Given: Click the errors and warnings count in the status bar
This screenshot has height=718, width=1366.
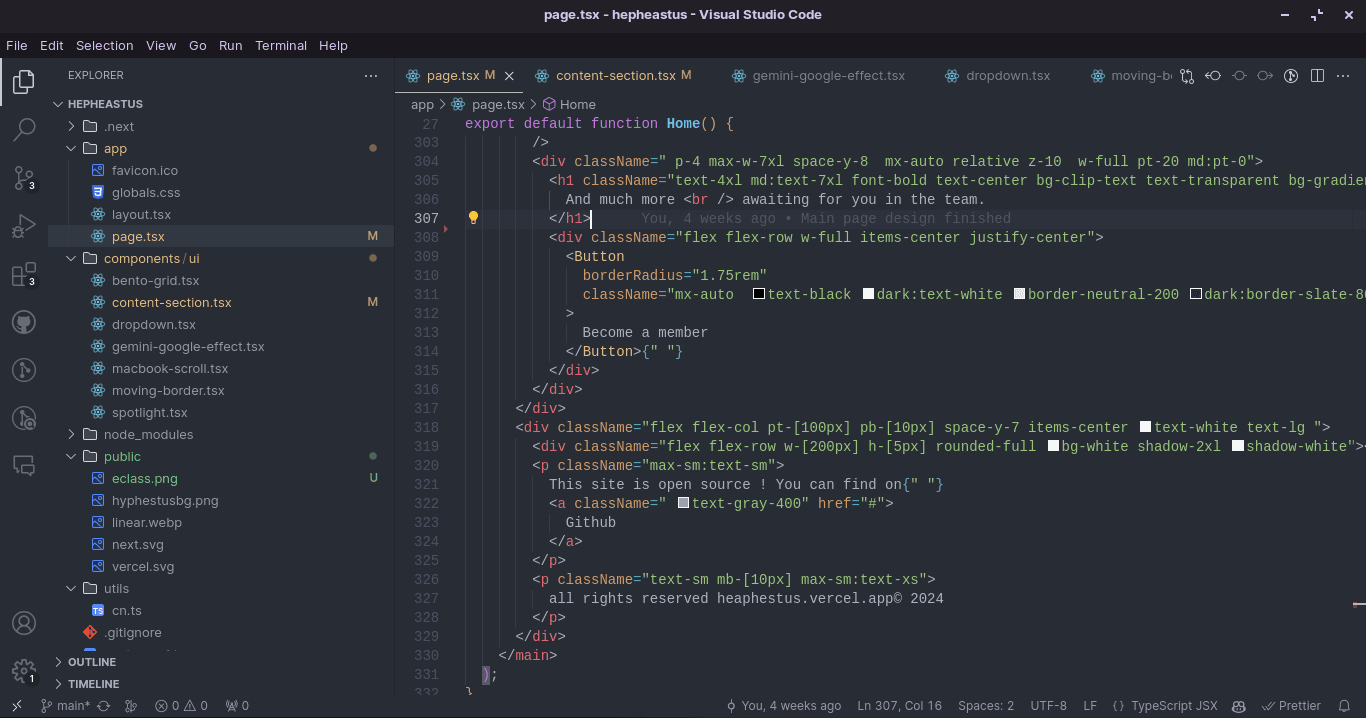Looking at the screenshot, I should click(x=181, y=706).
